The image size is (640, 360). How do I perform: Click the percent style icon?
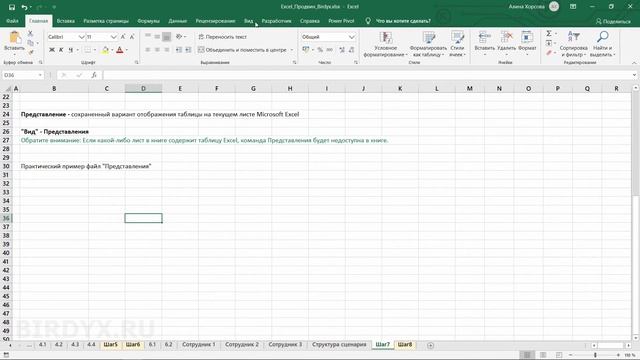coord(320,50)
